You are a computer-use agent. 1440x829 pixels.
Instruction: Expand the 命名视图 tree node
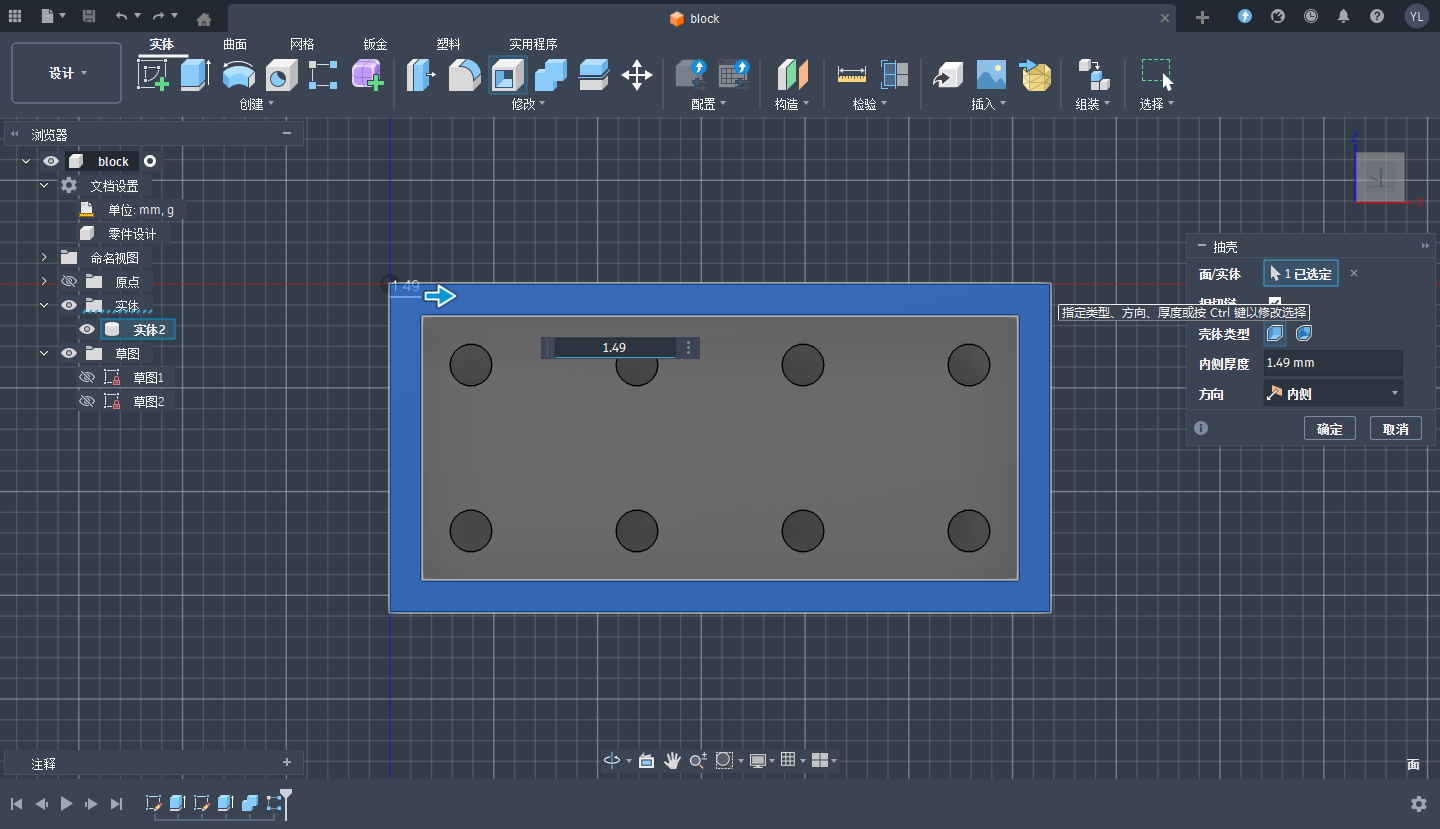(44, 257)
